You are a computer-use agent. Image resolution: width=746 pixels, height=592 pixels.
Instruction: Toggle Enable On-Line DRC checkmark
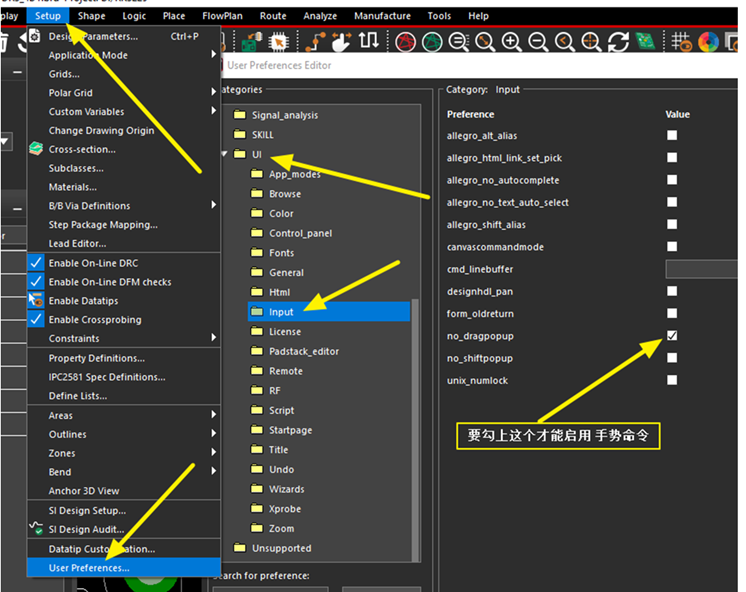click(36, 263)
